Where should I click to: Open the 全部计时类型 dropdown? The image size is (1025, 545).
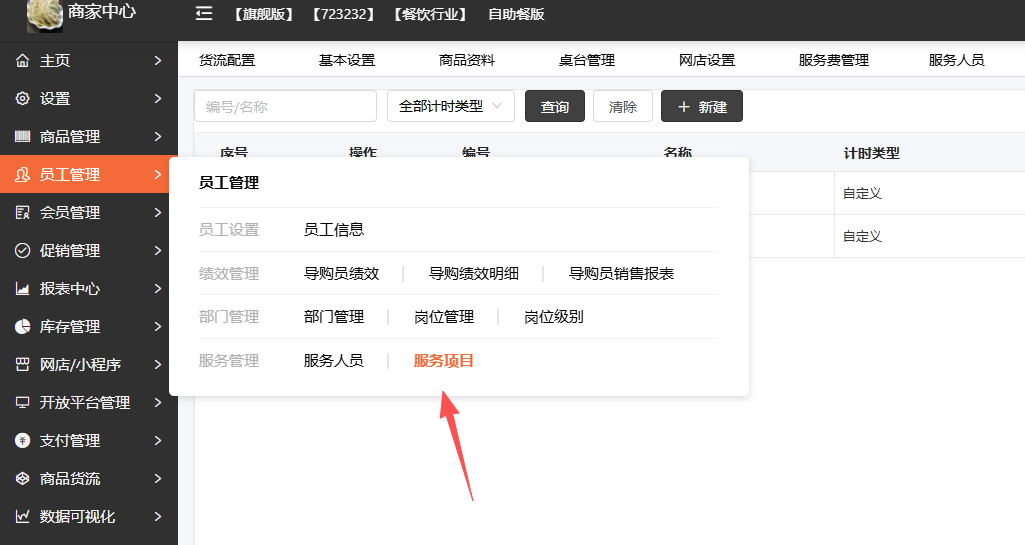pyautogui.click(x=451, y=106)
